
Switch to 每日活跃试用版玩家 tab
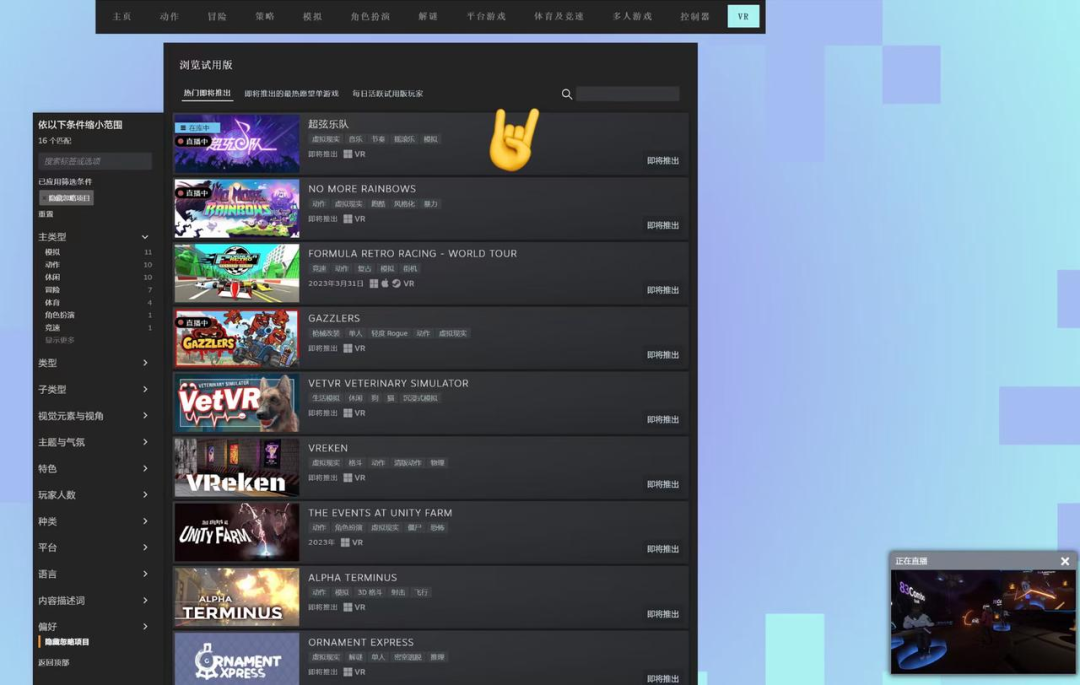coord(388,94)
